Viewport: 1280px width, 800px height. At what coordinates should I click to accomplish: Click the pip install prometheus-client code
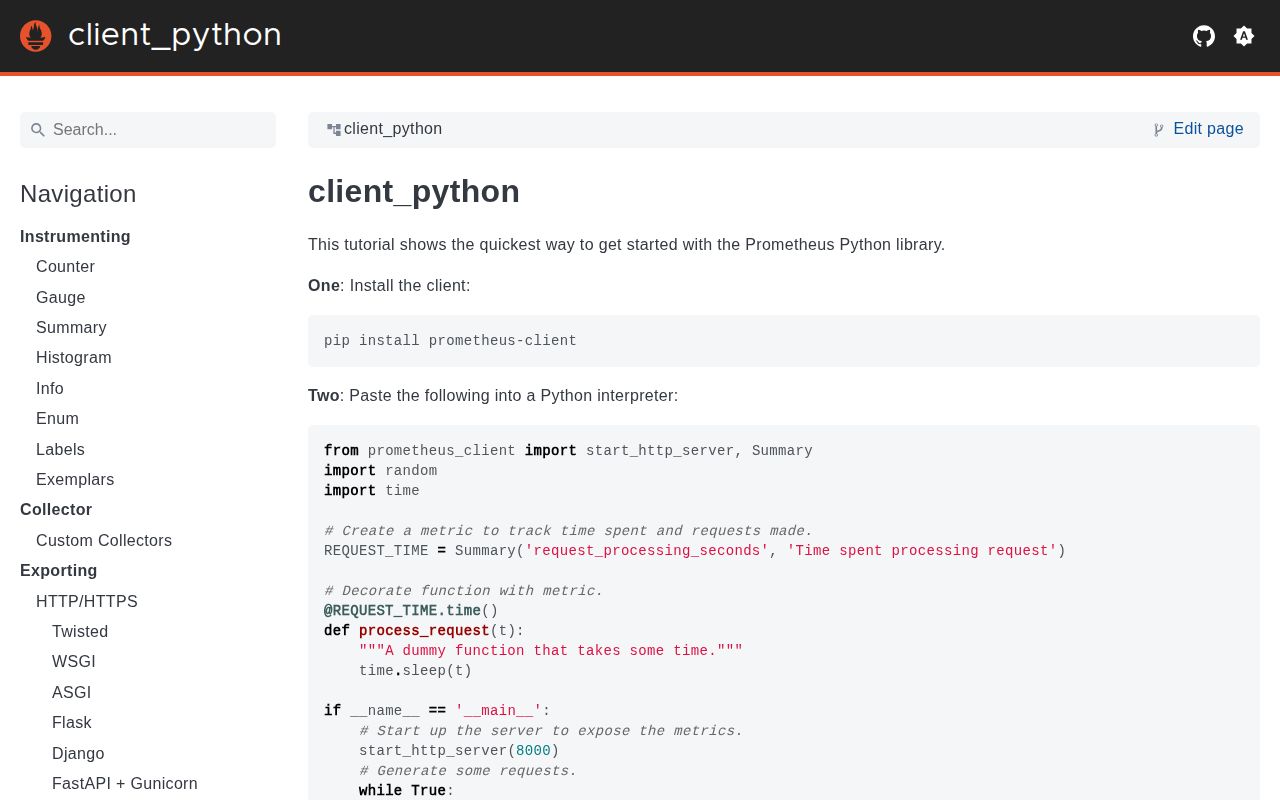(450, 341)
